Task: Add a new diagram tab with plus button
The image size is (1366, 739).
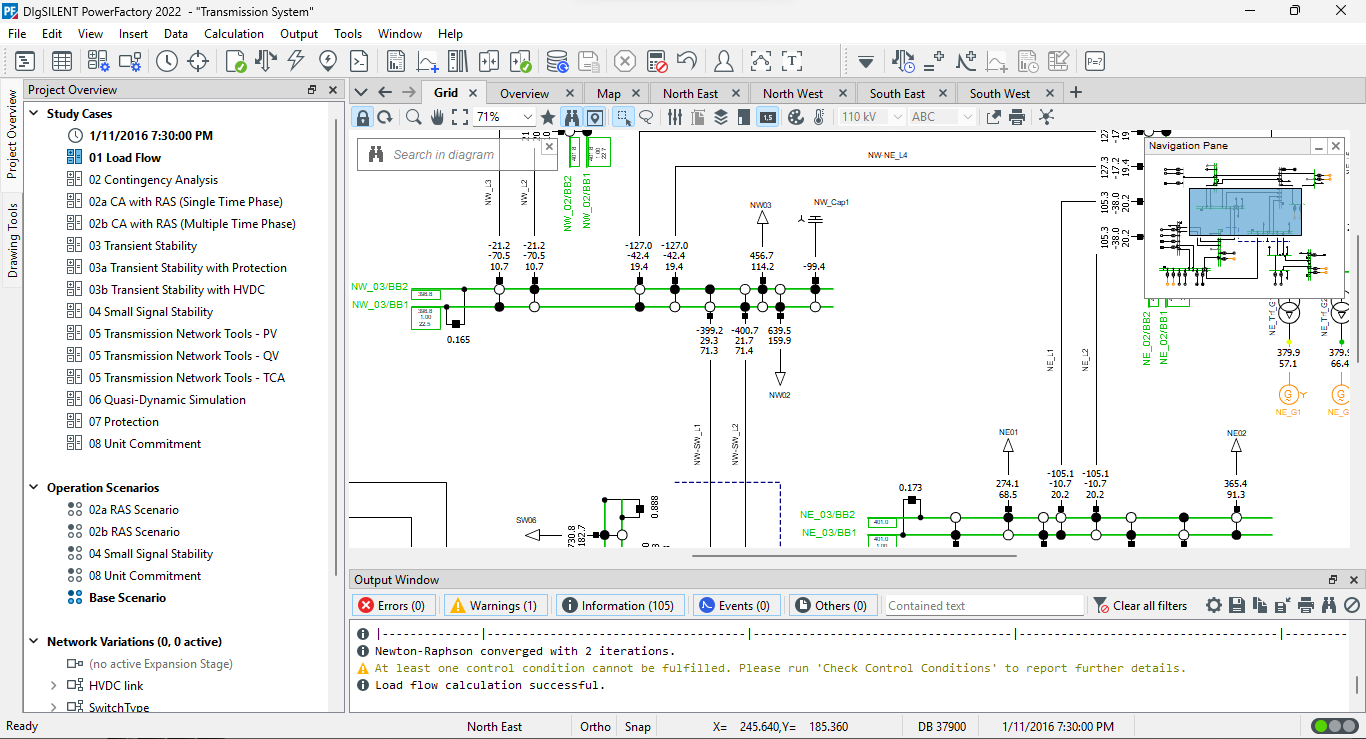Action: [x=1076, y=92]
